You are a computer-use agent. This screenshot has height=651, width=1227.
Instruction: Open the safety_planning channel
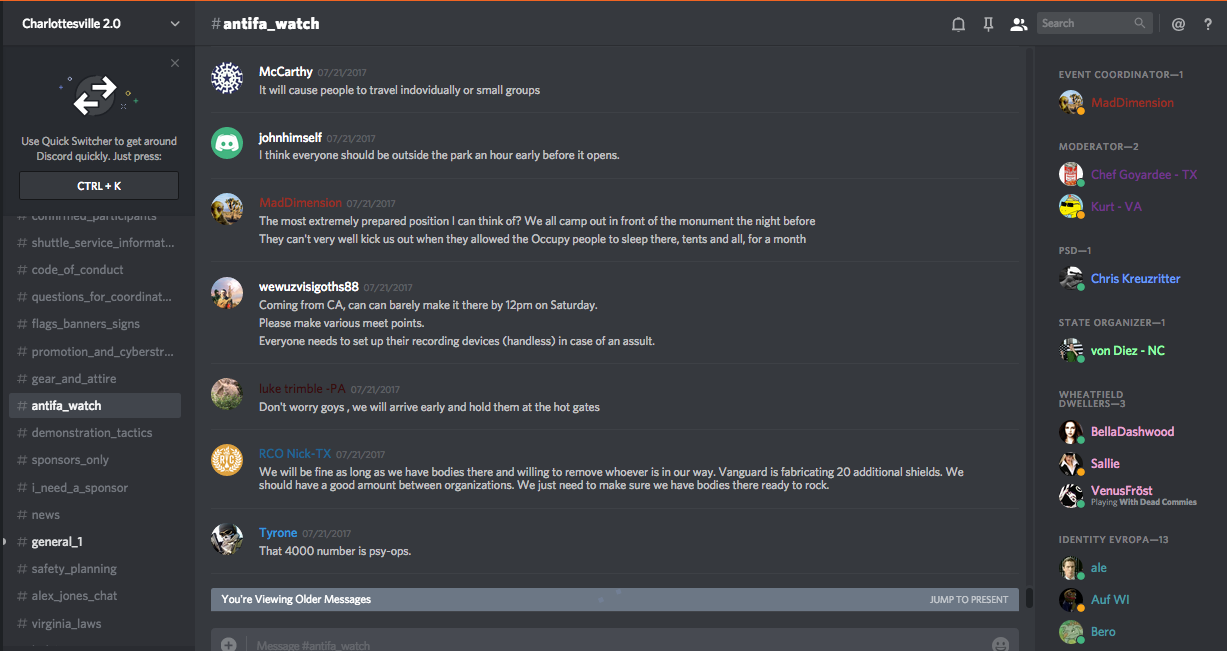pos(74,569)
